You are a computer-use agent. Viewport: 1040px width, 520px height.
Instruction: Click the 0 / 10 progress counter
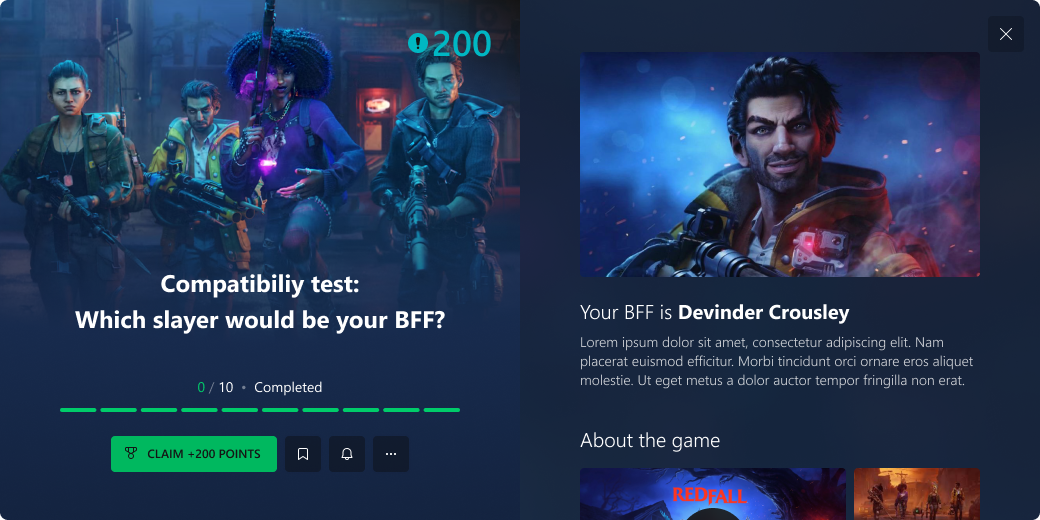point(216,387)
